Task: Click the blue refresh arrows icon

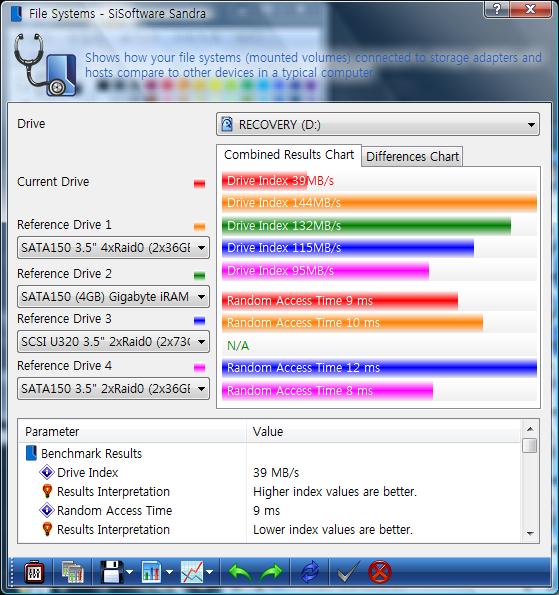Action: 309,572
